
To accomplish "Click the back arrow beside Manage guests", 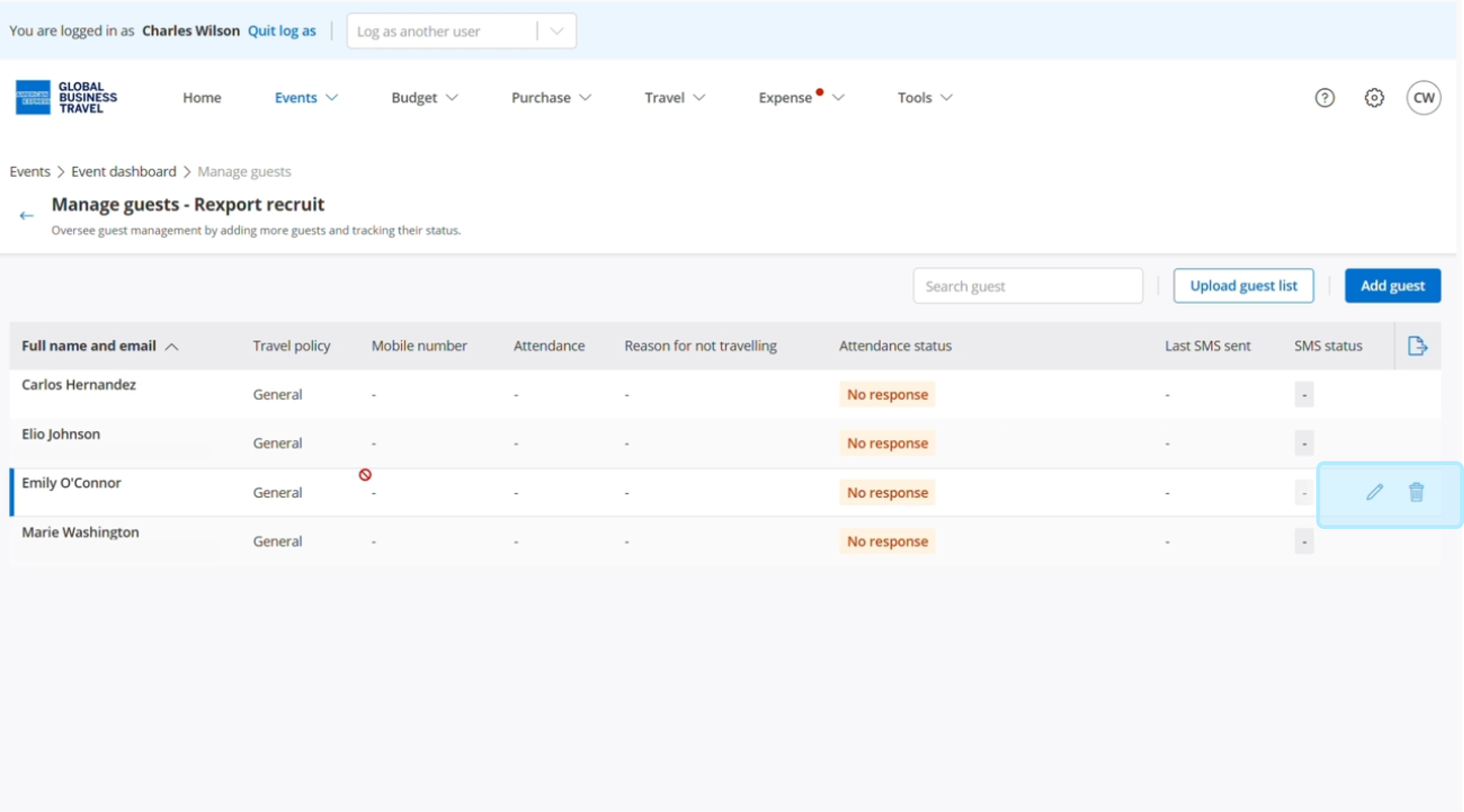I will coord(26,216).
